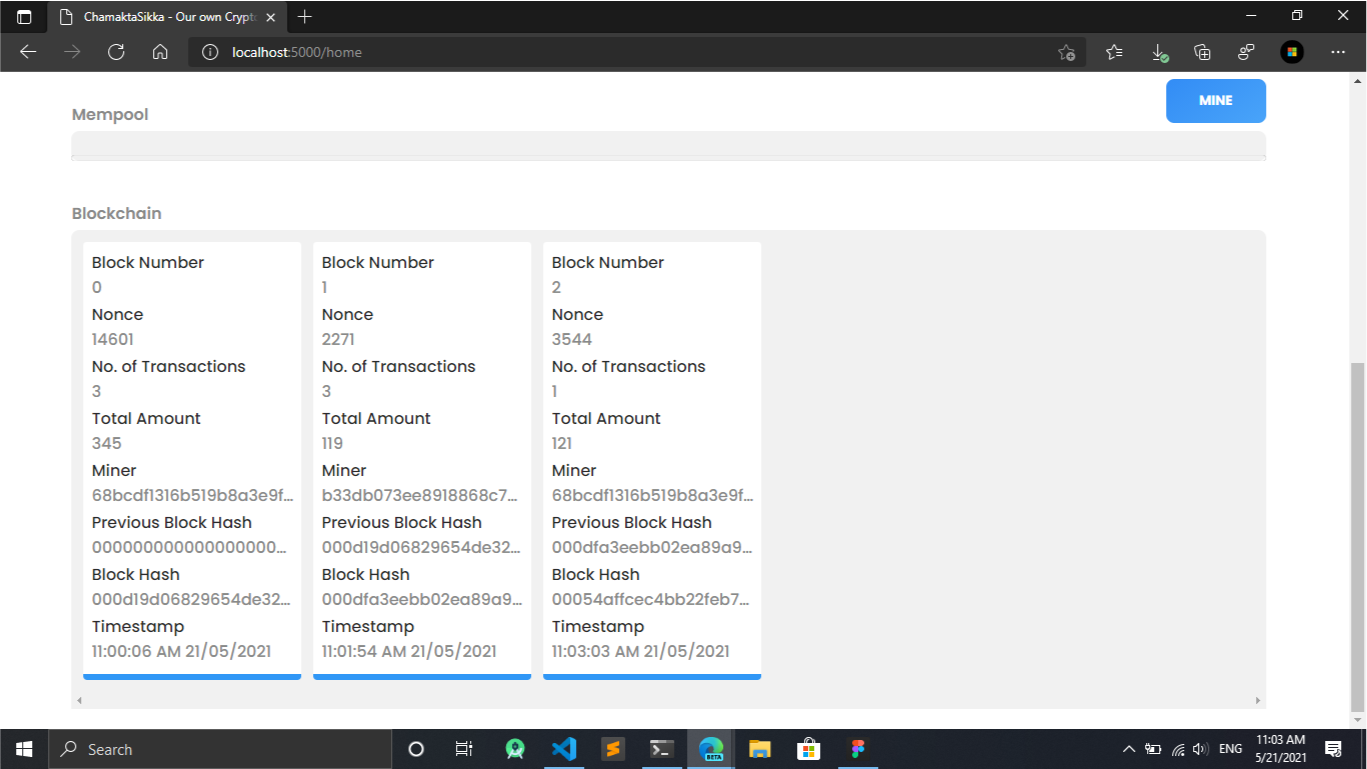Image resolution: width=1367 pixels, height=769 pixels.
Task: Open the Downloads panel
Action: click(x=1158, y=52)
